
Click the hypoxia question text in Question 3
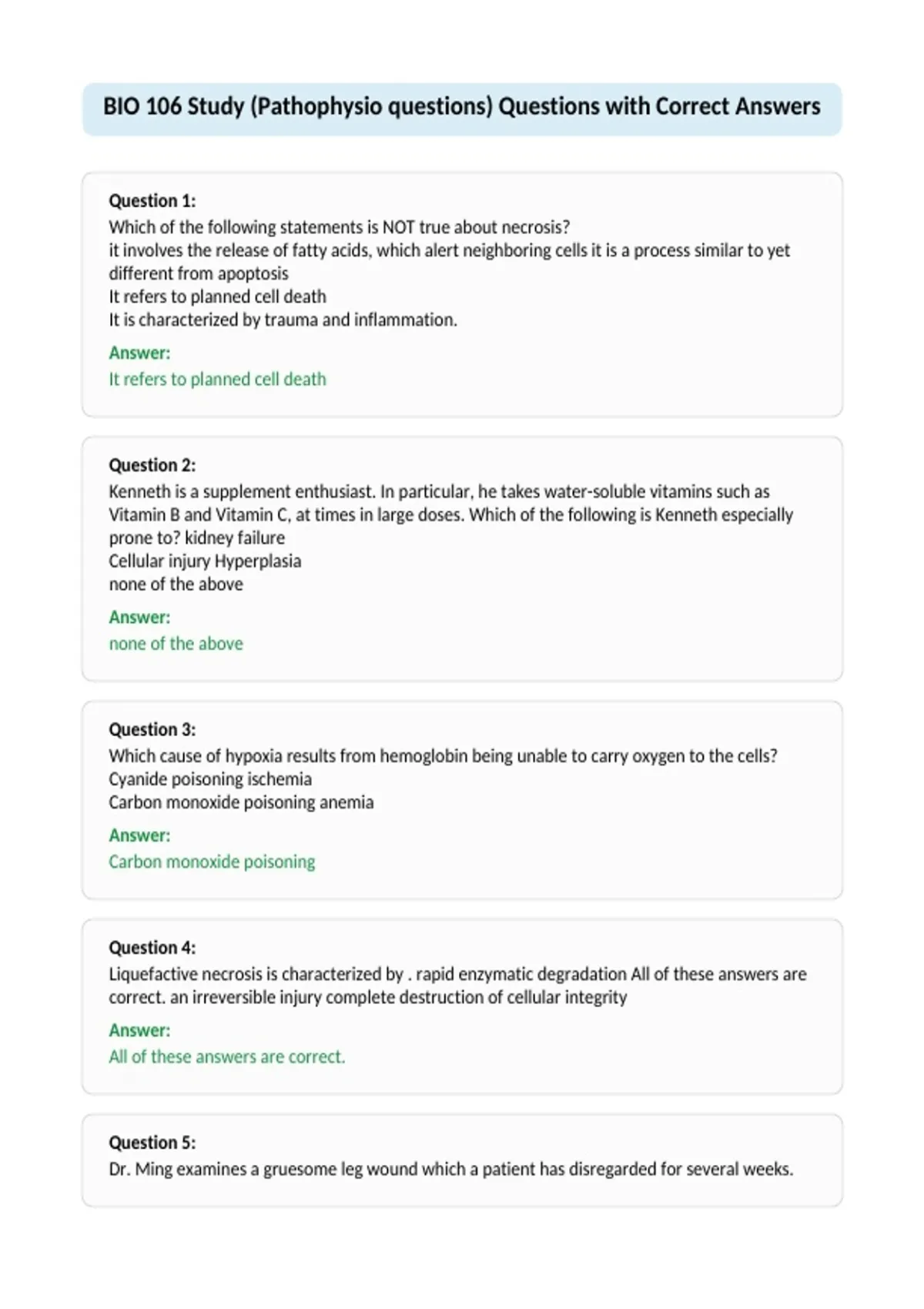tap(443, 756)
